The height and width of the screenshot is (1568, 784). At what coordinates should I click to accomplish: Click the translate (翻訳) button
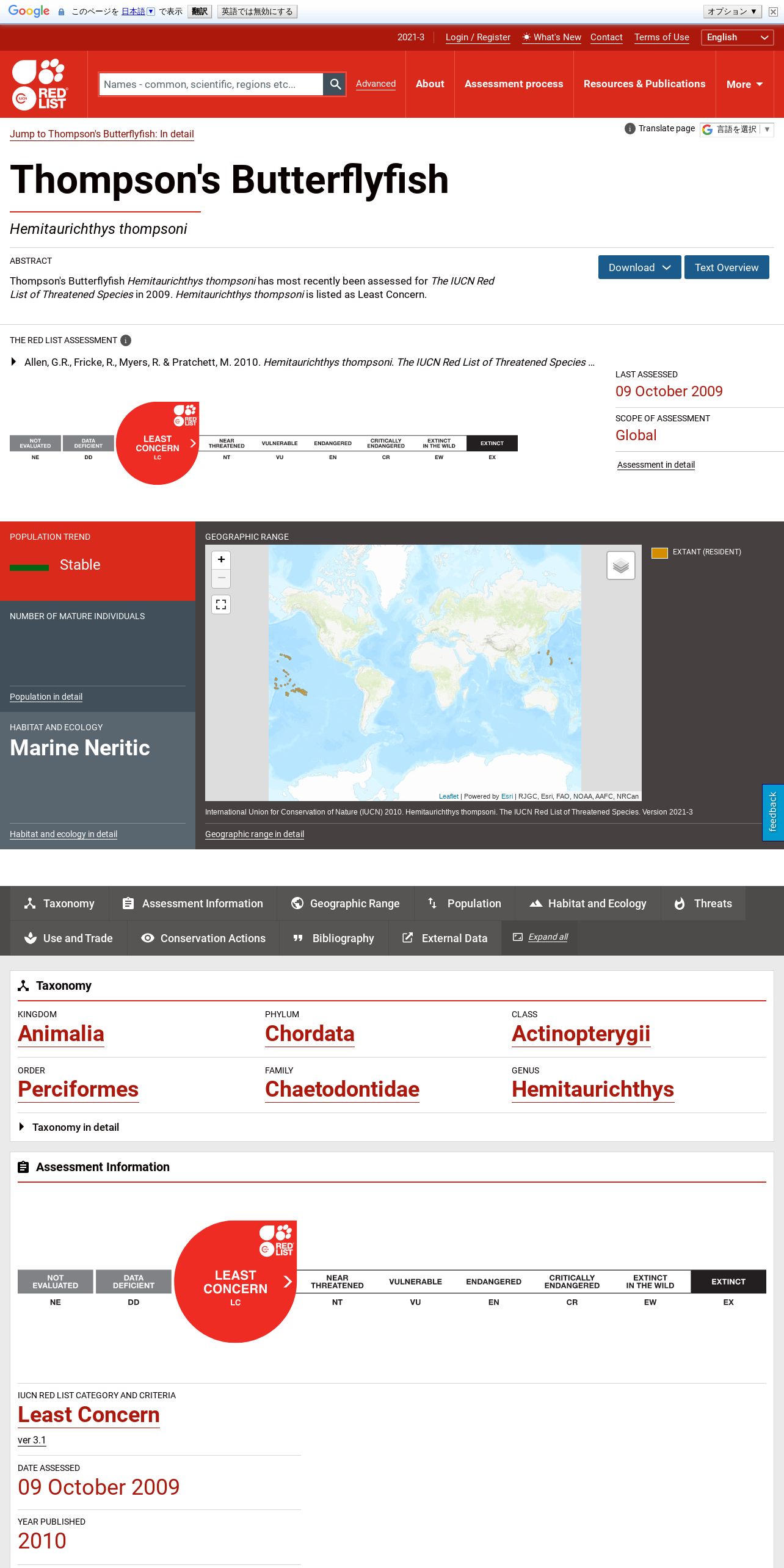click(x=200, y=12)
